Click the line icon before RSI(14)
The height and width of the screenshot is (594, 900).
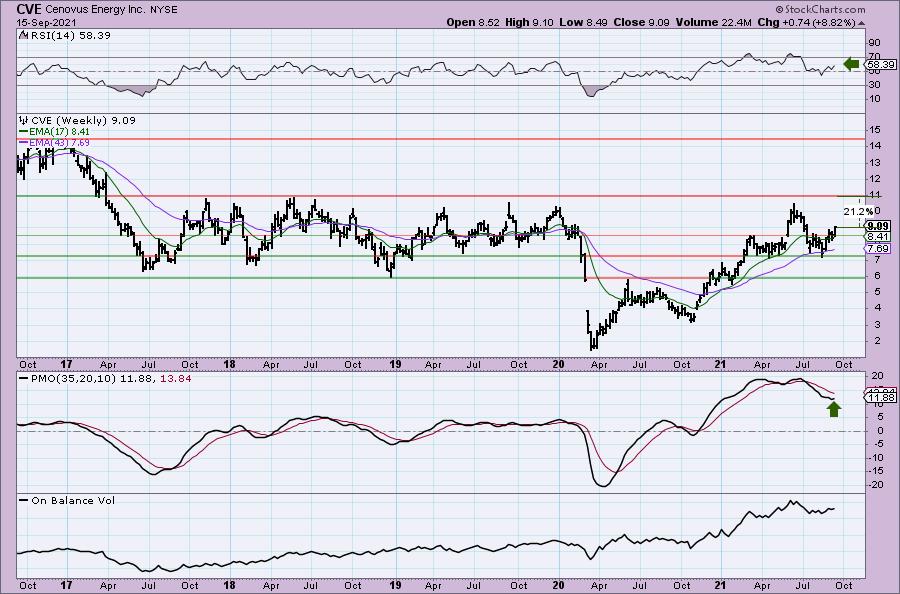pyautogui.click(x=23, y=35)
